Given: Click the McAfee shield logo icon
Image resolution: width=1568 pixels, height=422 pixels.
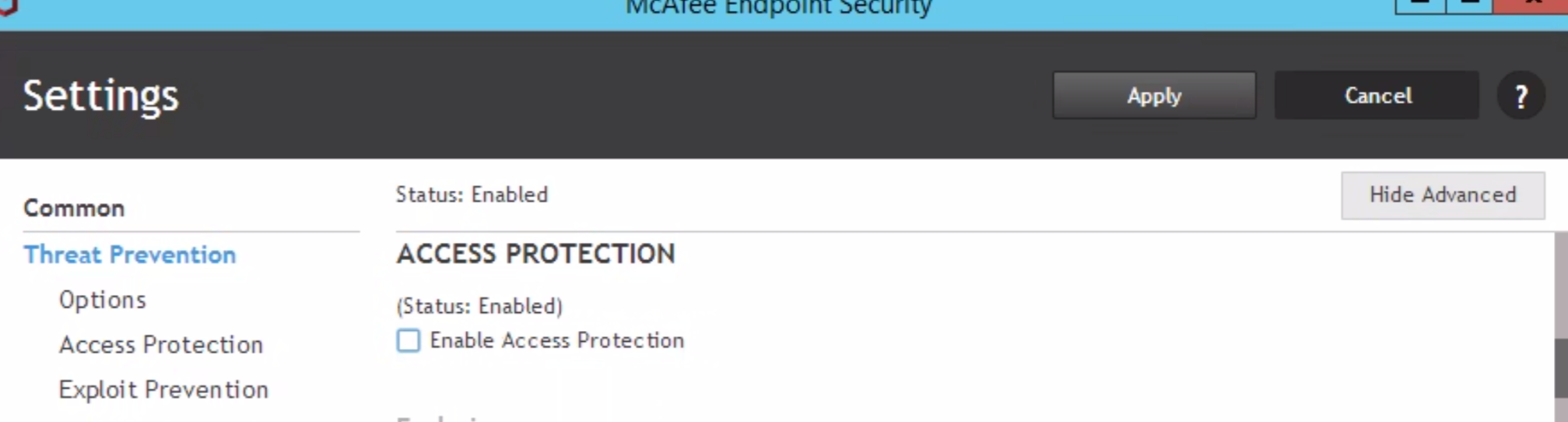Looking at the screenshot, I should pyautogui.click(x=6, y=6).
